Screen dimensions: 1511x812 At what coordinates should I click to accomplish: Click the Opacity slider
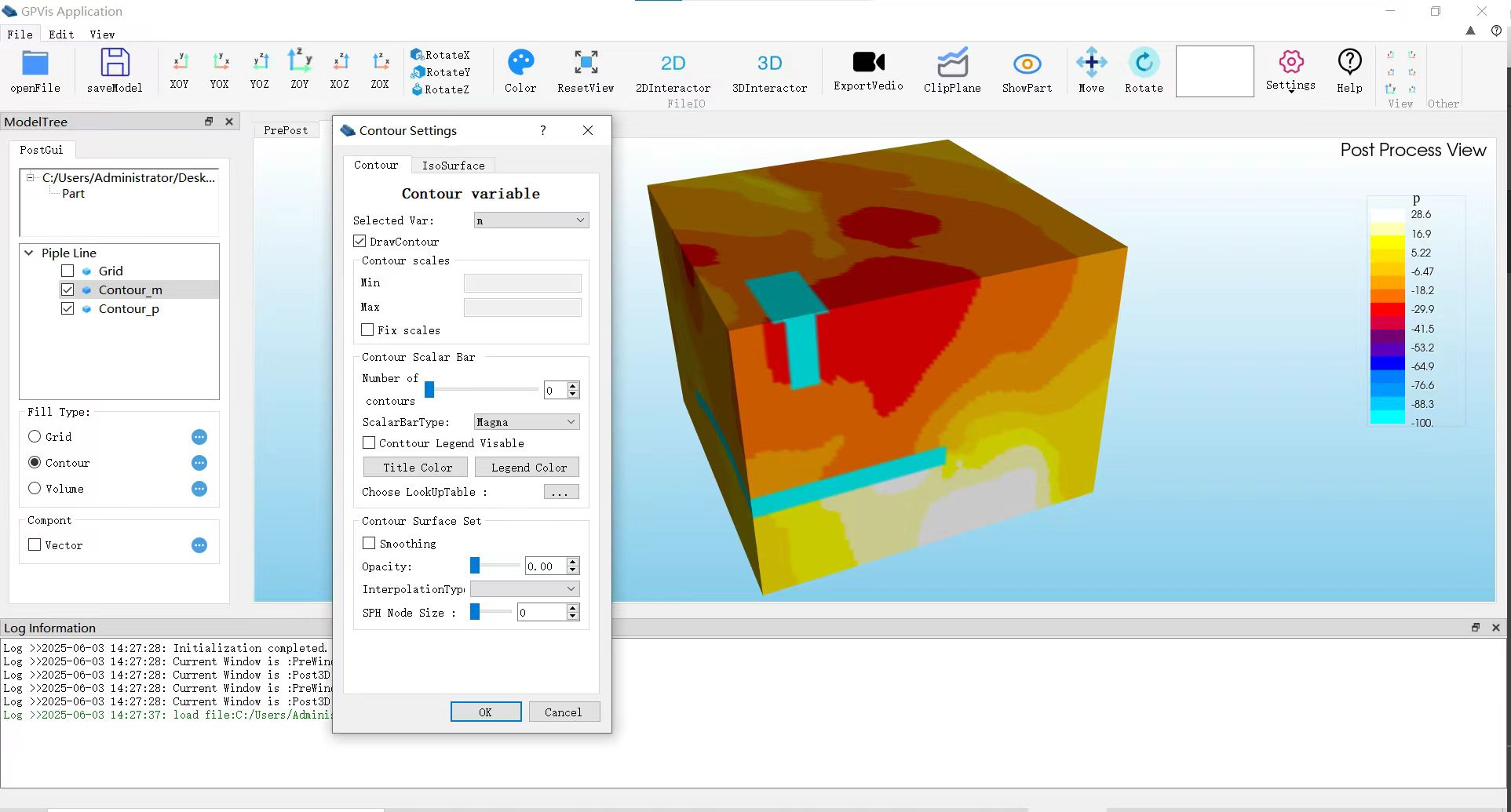click(495, 566)
